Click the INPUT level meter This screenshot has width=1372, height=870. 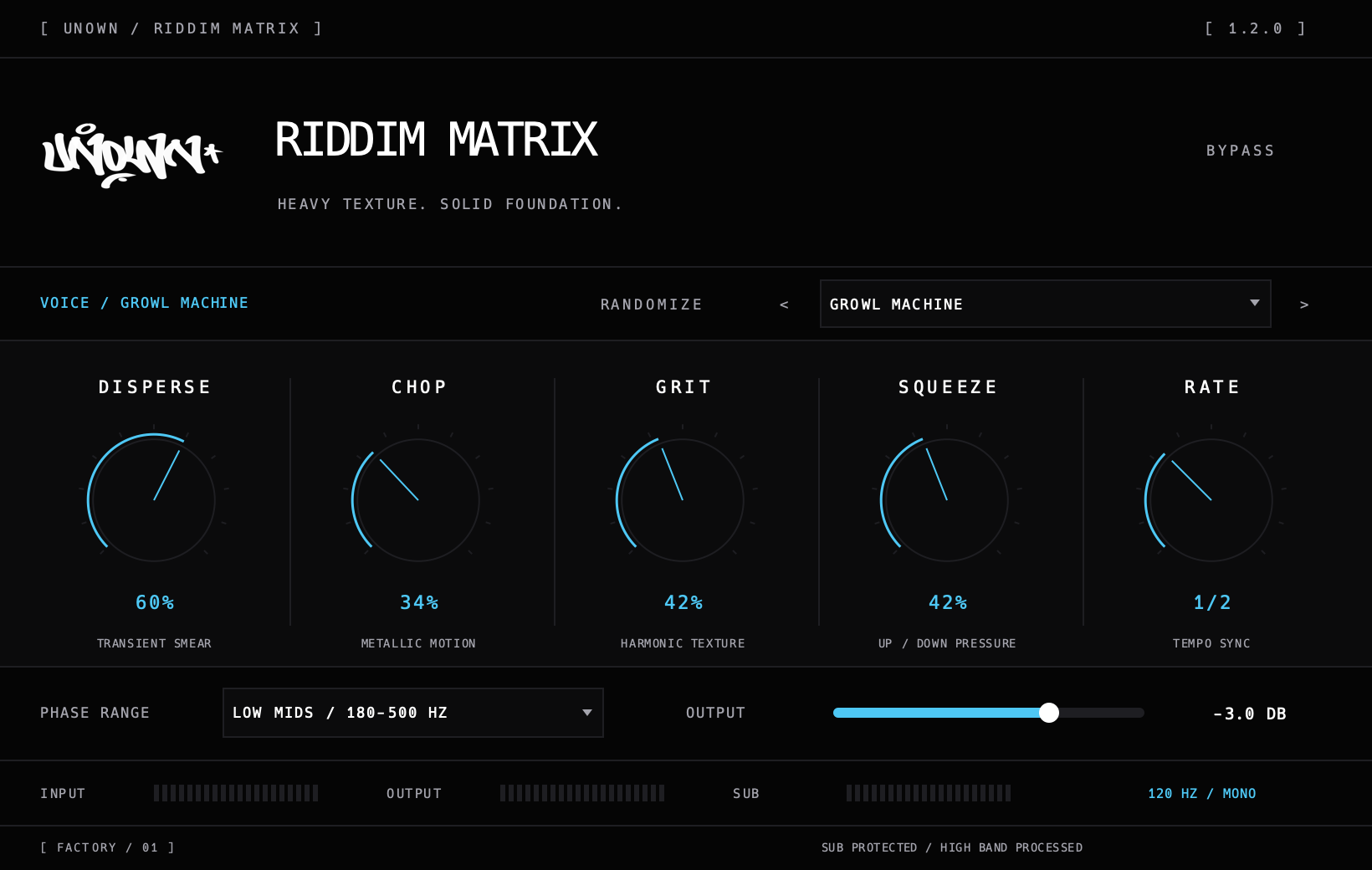click(236, 793)
